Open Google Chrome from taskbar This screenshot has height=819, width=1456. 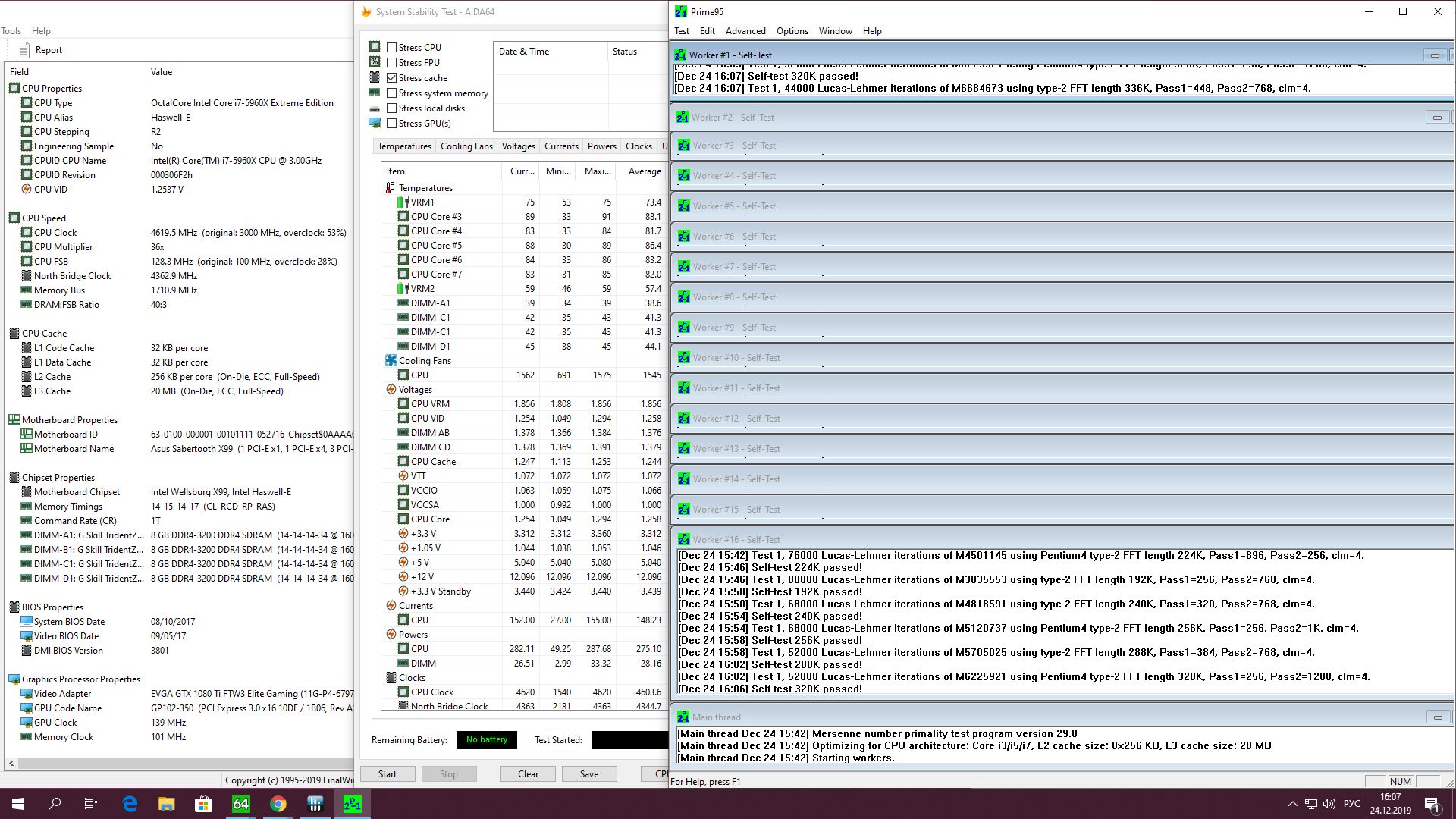278,804
